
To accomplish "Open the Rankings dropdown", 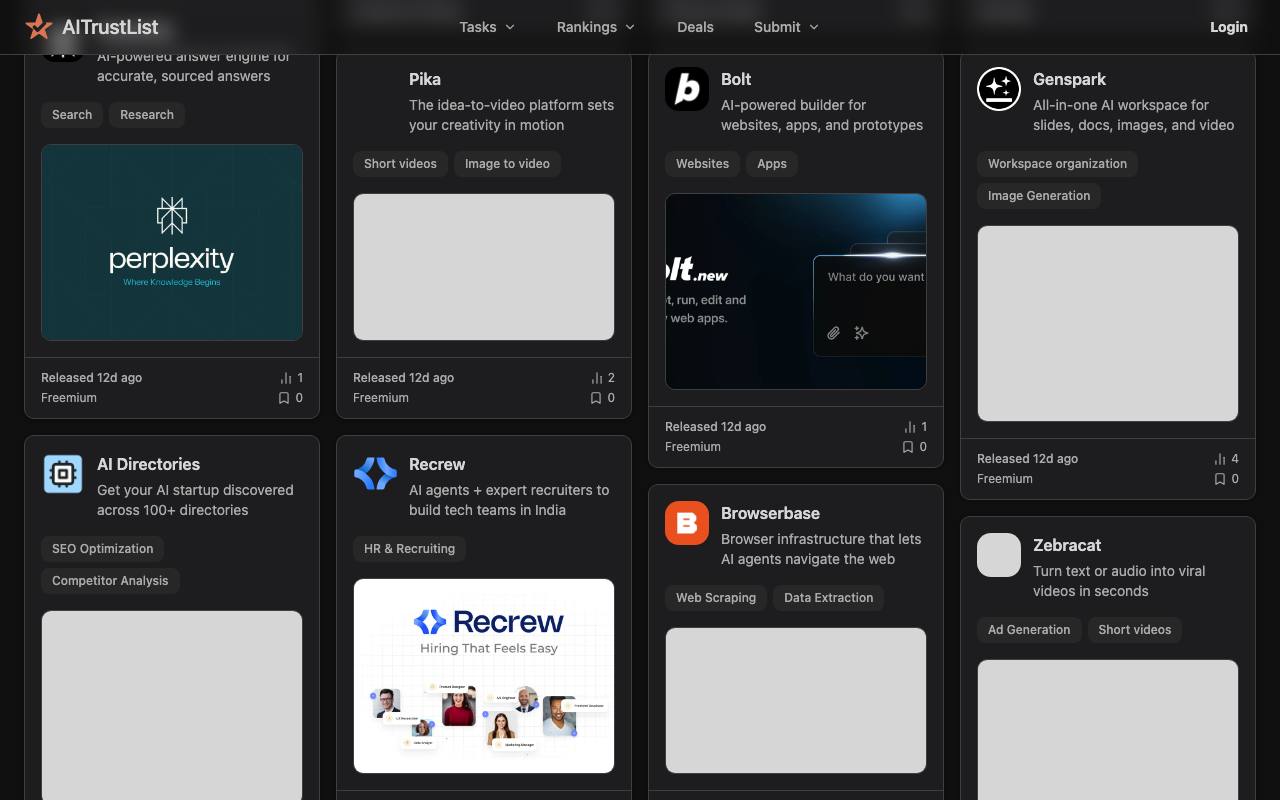I will 596,27.
